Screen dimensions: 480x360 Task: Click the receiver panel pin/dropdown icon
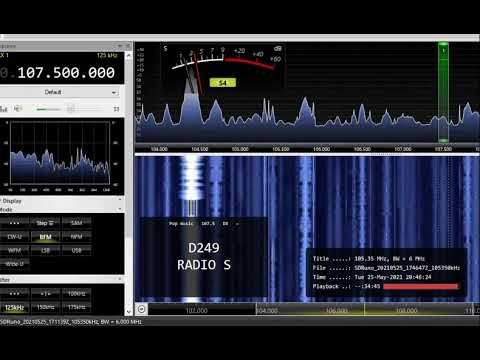coord(120,46)
